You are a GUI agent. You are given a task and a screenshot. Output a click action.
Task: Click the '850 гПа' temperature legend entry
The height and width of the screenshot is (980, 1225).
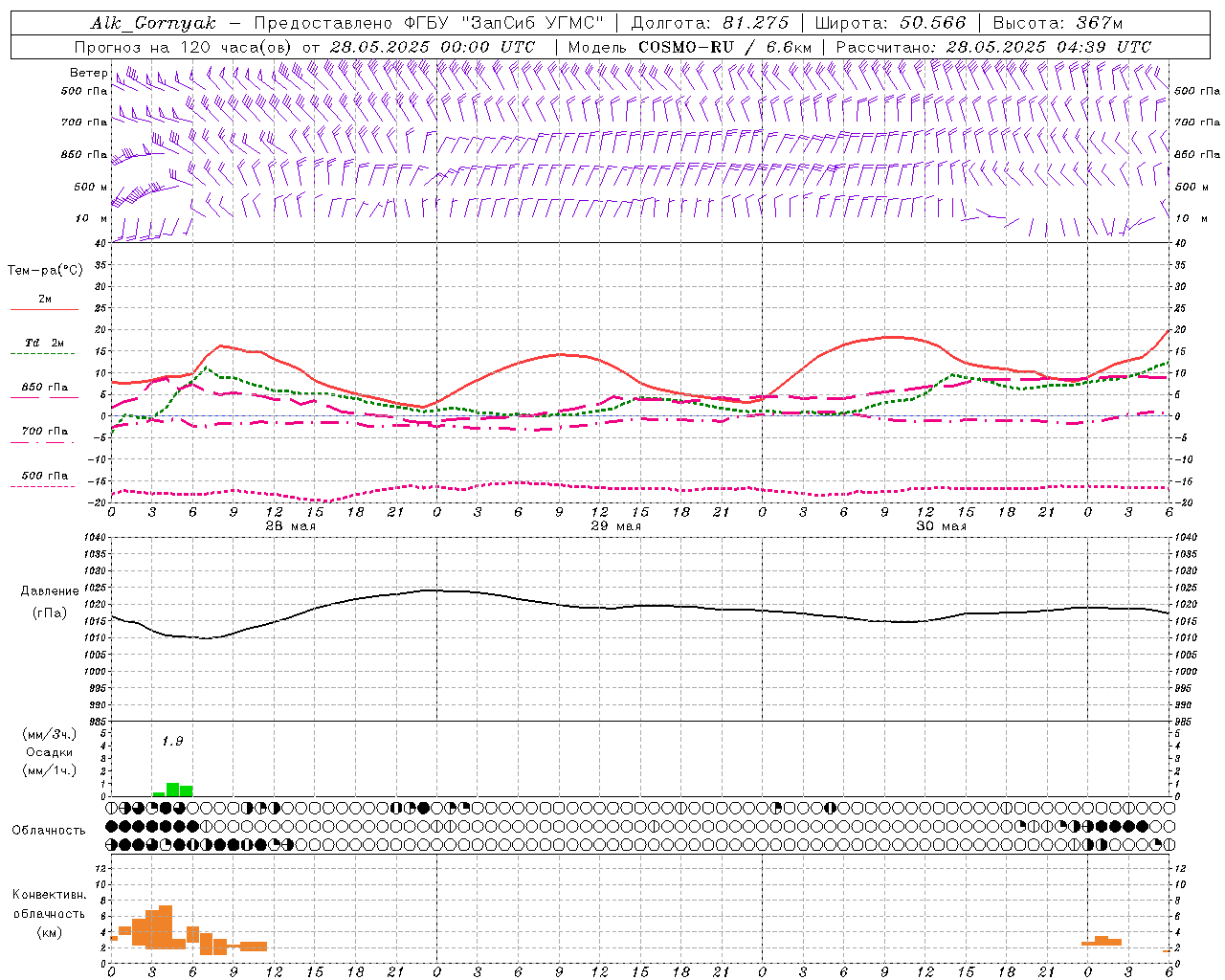click(45, 388)
